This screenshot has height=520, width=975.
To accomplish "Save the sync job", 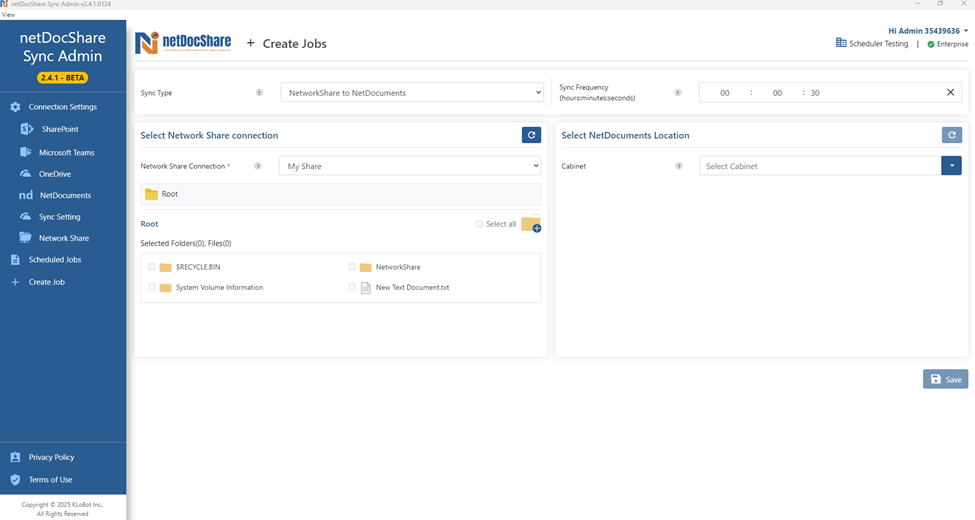I will 945,379.
